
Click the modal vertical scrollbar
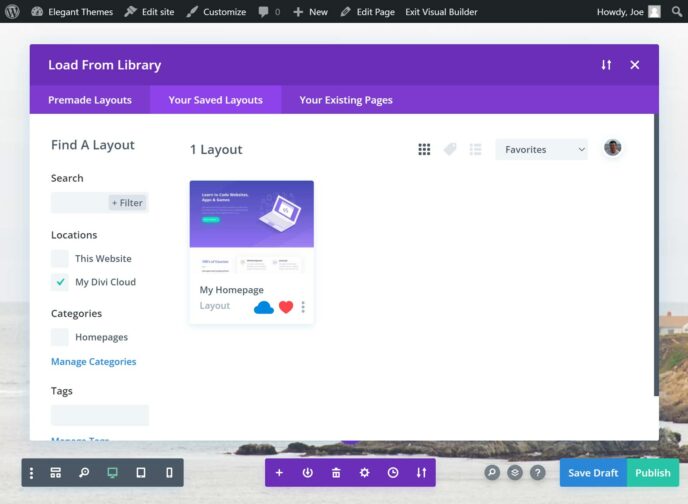(x=656, y=254)
